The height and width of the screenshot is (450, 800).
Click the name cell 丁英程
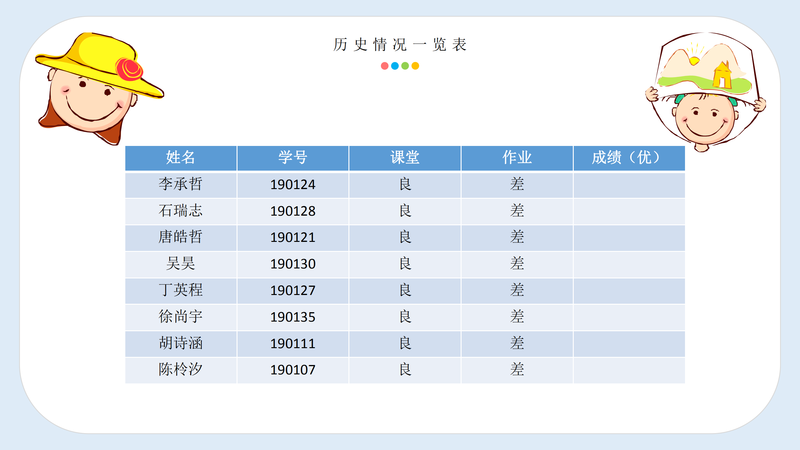tap(181, 291)
